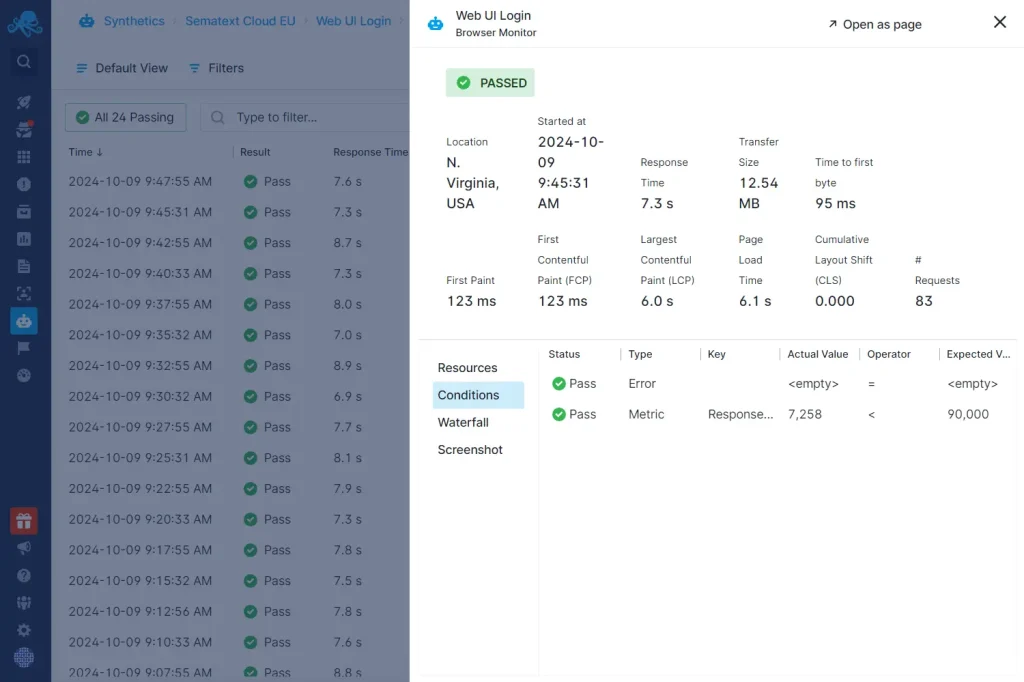Click the Sematext octopus logo
The height and width of the screenshot is (682, 1024).
pyautogui.click(x=25, y=24)
